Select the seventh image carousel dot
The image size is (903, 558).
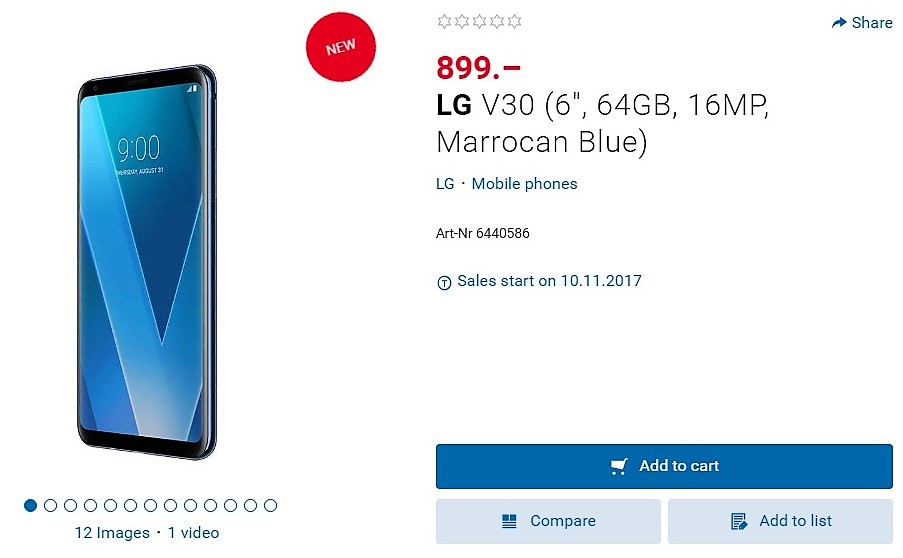[150, 506]
